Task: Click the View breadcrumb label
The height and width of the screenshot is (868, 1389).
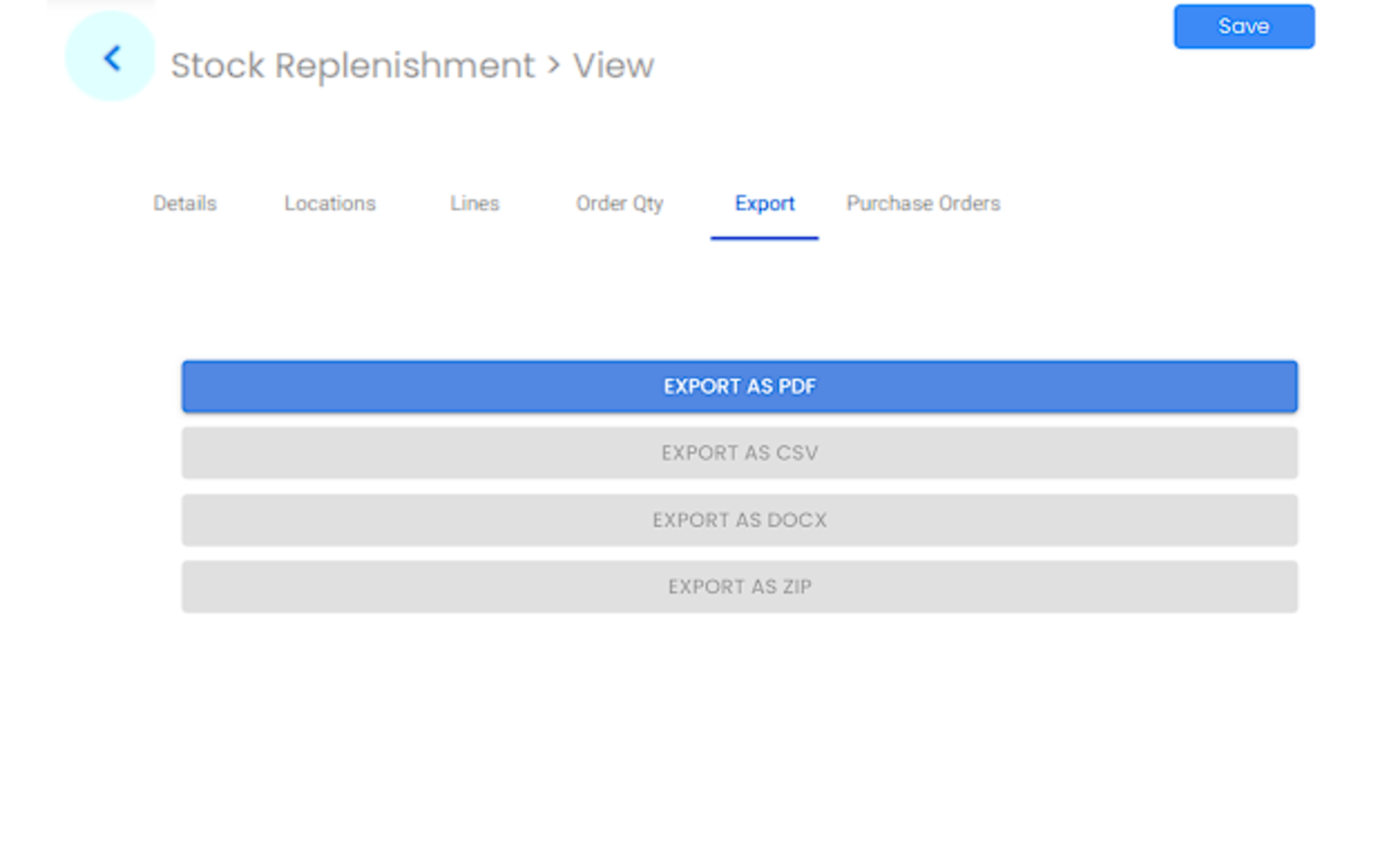Action: pyautogui.click(x=613, y=66)
